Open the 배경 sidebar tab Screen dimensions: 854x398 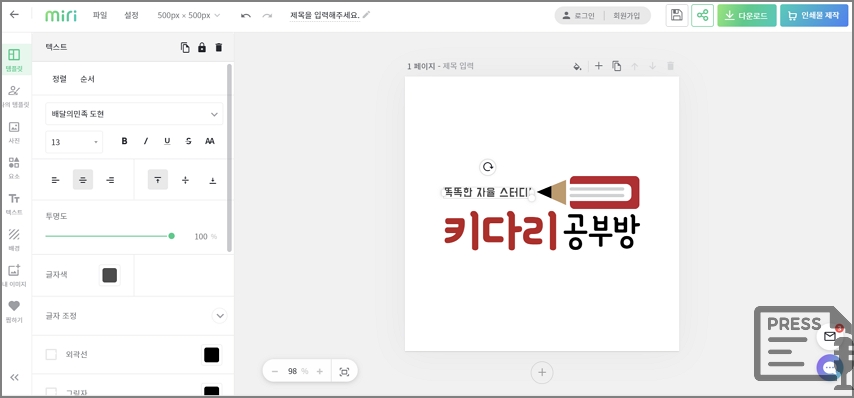coord(14,240)
